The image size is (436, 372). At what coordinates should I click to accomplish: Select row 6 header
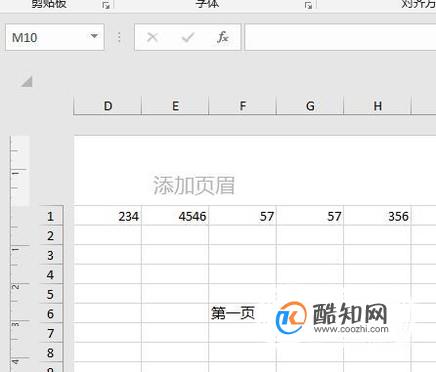click(51, 314)
